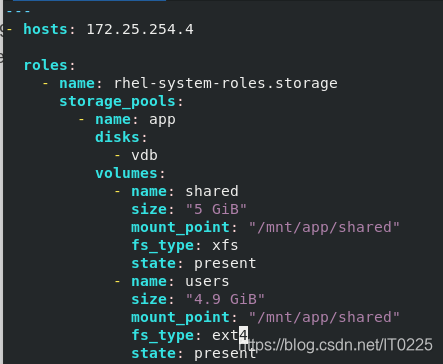Click the mount_point path under shared volume
This screenshot has width=443, height=364.
pos(324,227)
